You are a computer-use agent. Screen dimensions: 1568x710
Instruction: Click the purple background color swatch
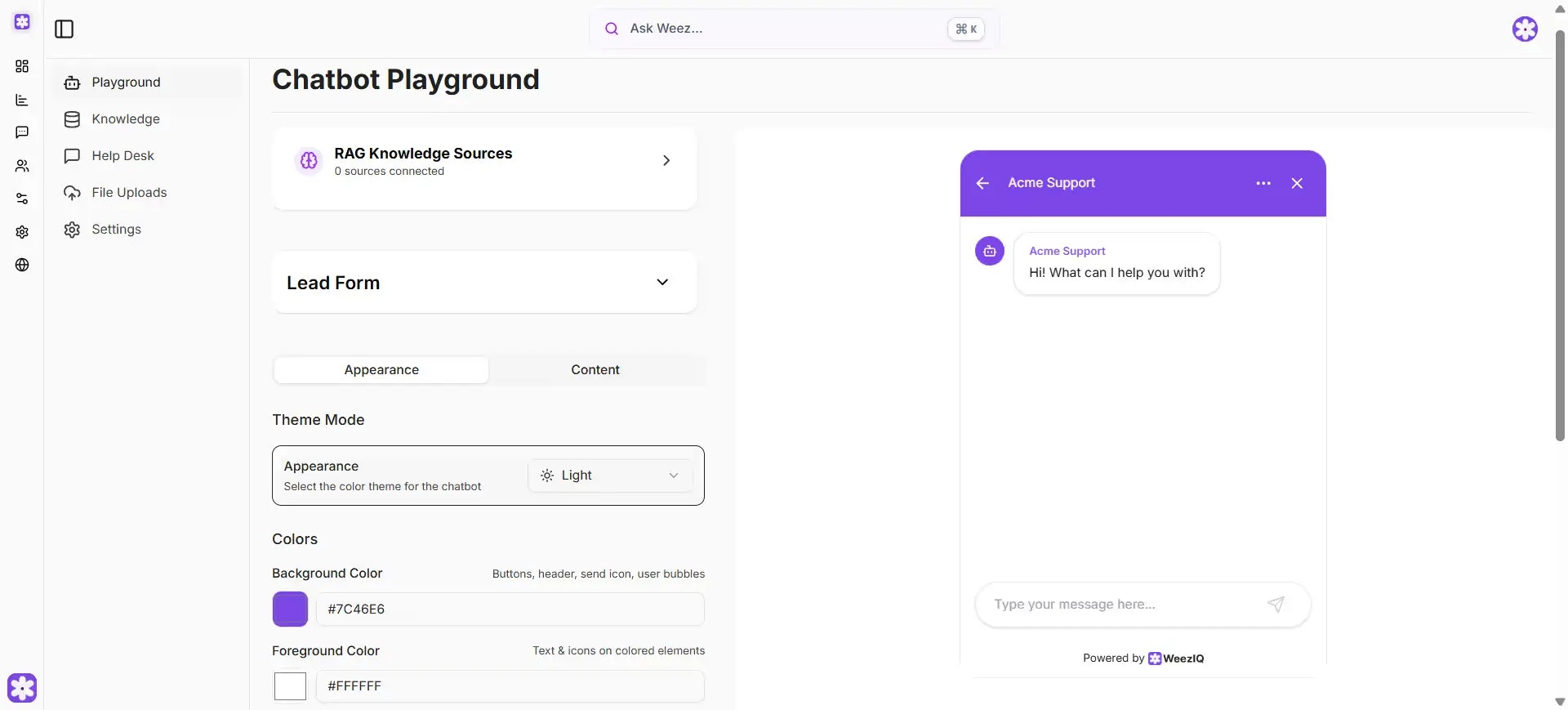(290, 610)
